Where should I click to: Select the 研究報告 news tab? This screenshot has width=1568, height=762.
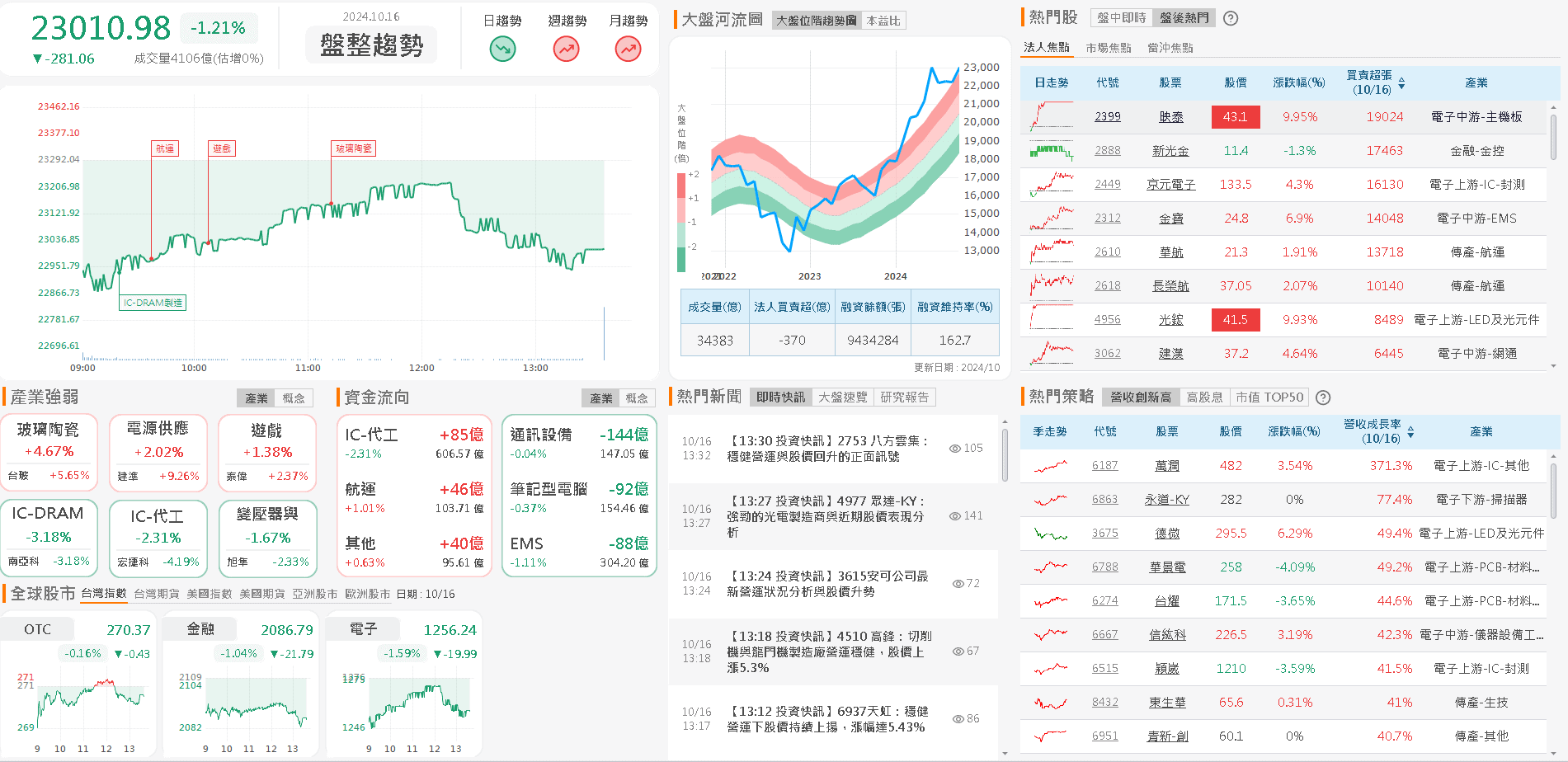[905, 397]
